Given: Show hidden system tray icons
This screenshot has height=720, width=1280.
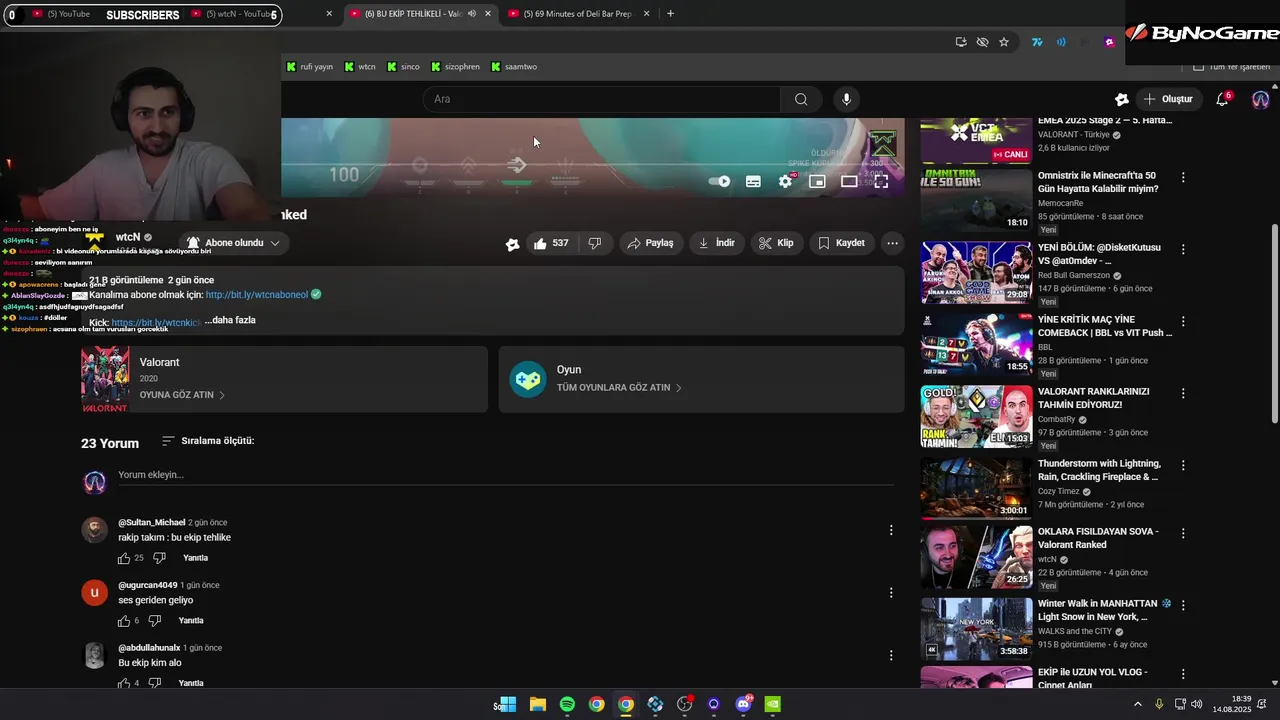Looking at the screenshot, I should 1137,704.
